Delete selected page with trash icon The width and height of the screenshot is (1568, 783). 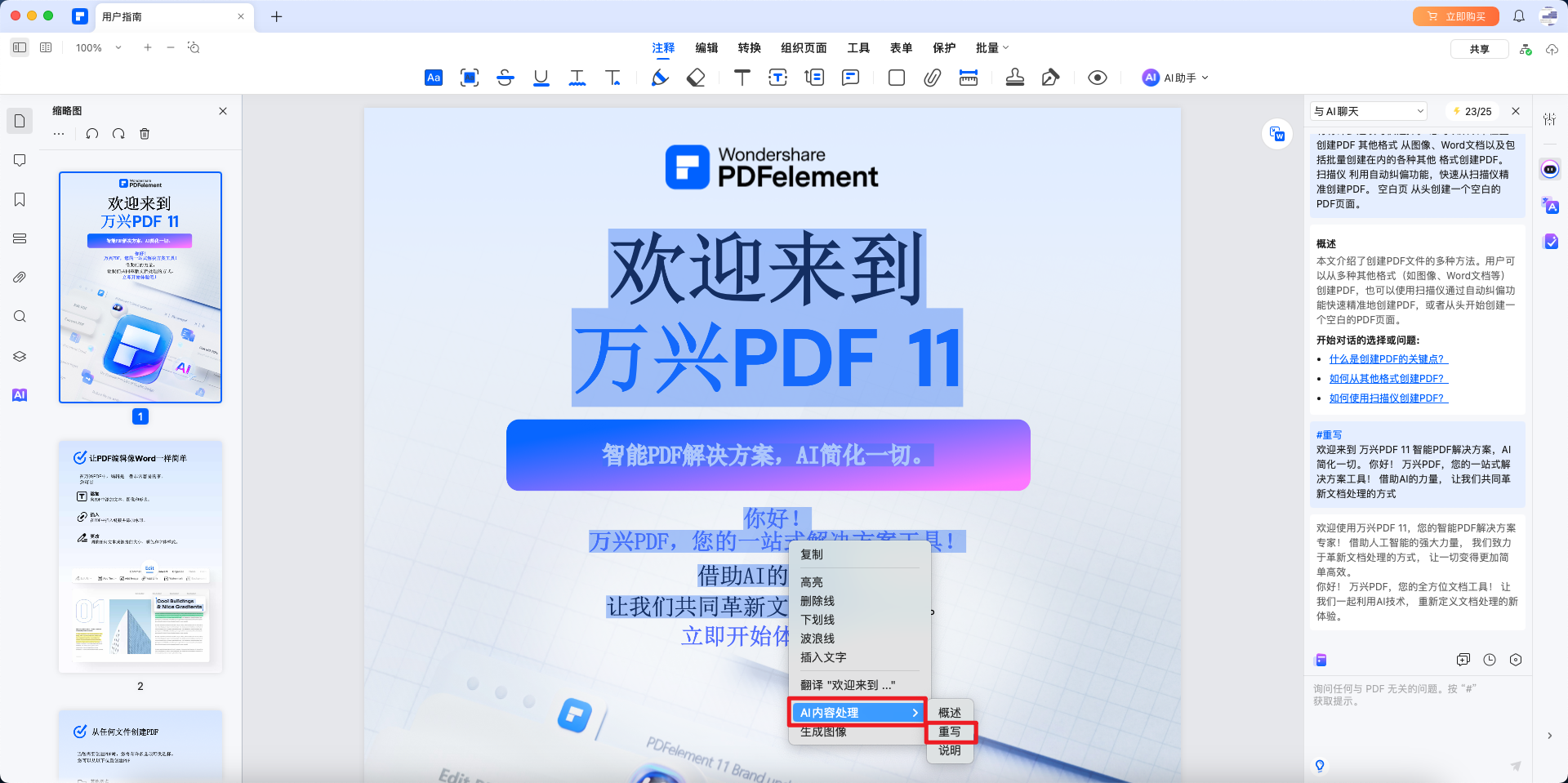coord(145,134)
